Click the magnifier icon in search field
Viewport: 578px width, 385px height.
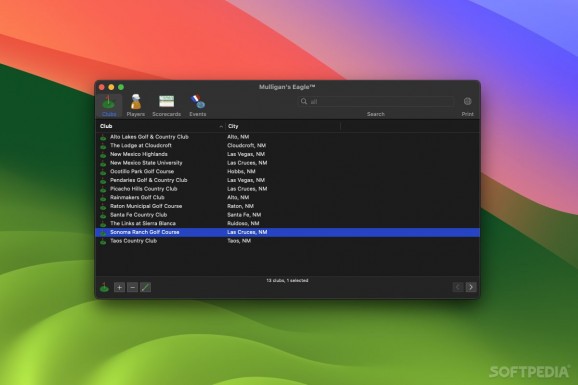[304, 101]
